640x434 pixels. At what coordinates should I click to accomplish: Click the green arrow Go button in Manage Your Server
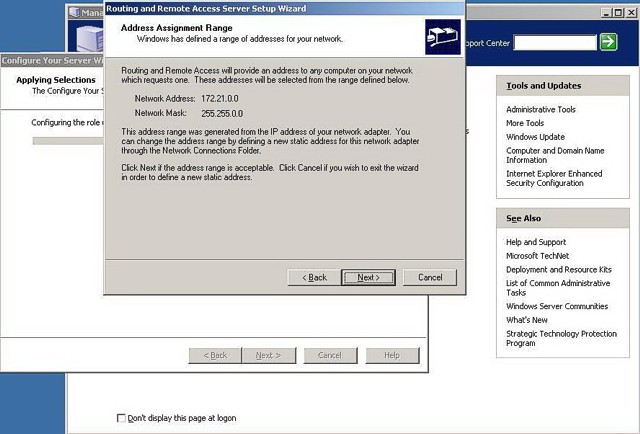[608, 42]
